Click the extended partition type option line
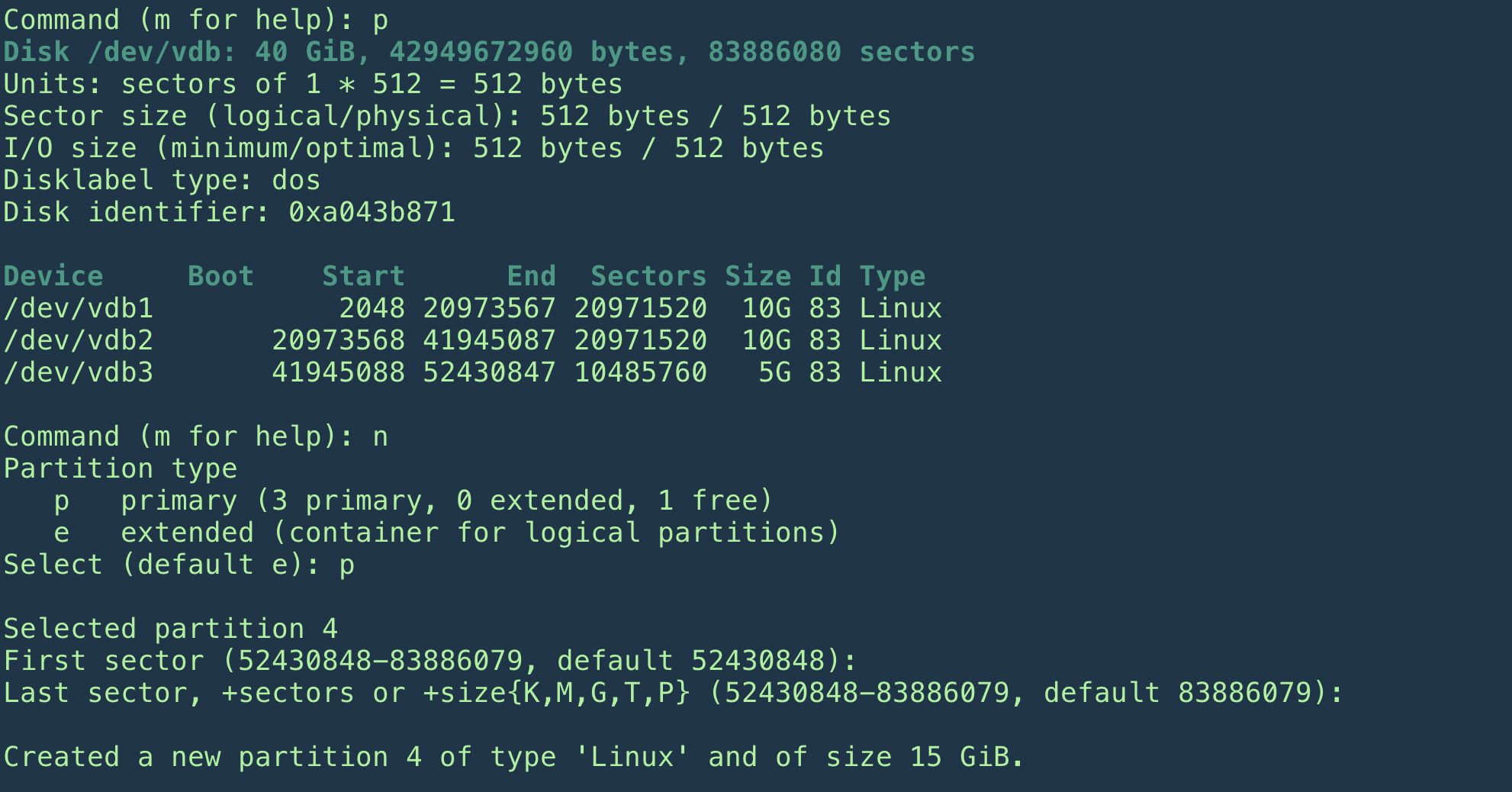 coord(446,533)
